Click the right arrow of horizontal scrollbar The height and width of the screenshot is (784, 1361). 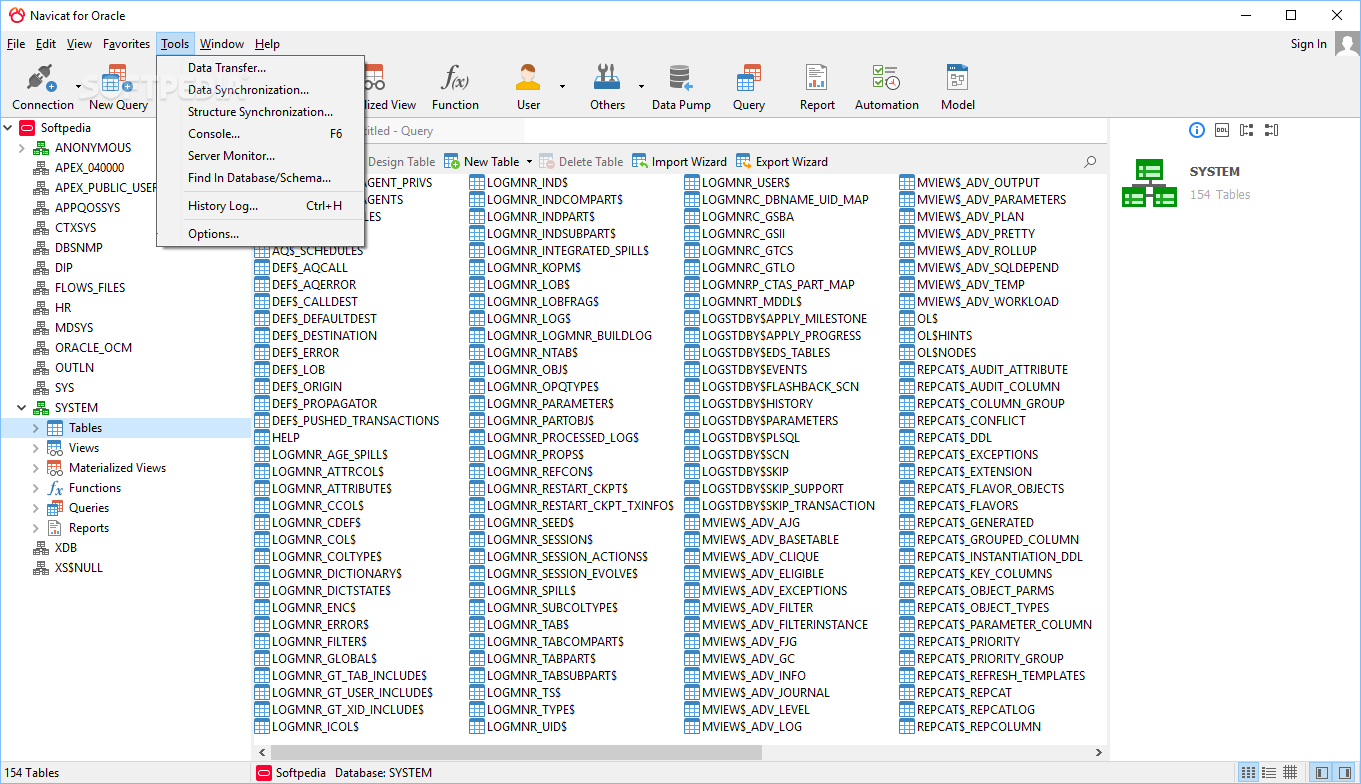[1098, 753]
